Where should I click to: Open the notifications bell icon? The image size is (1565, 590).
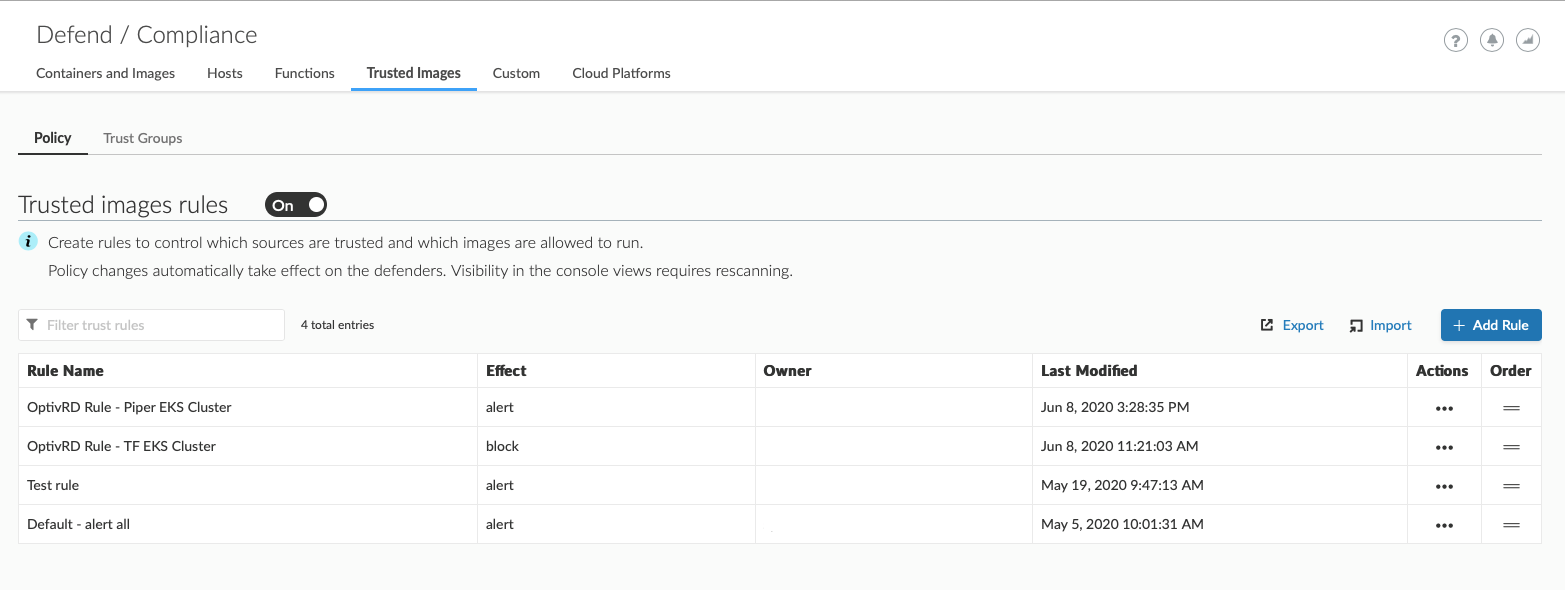pos(1491,40)
